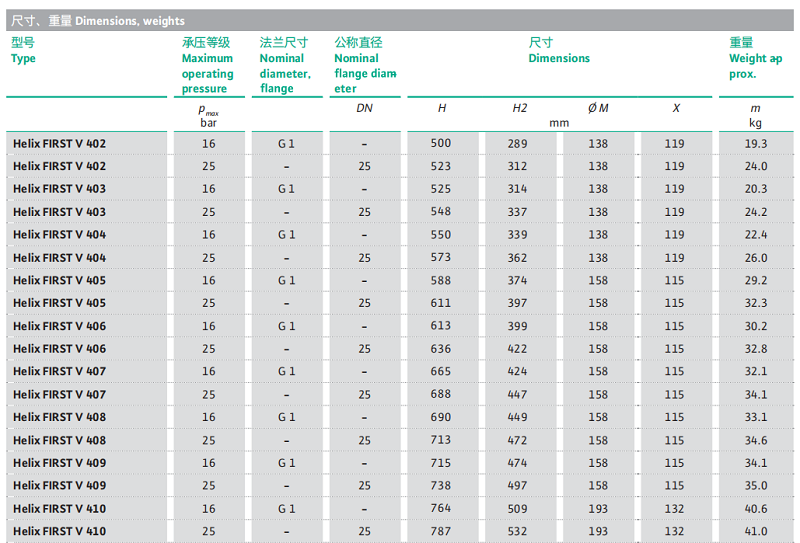The width and height of the screenshot is (800, 543).
Task: Select Helix FIRST V 402 in 16 bar row
Action: (x=59, y=144)
